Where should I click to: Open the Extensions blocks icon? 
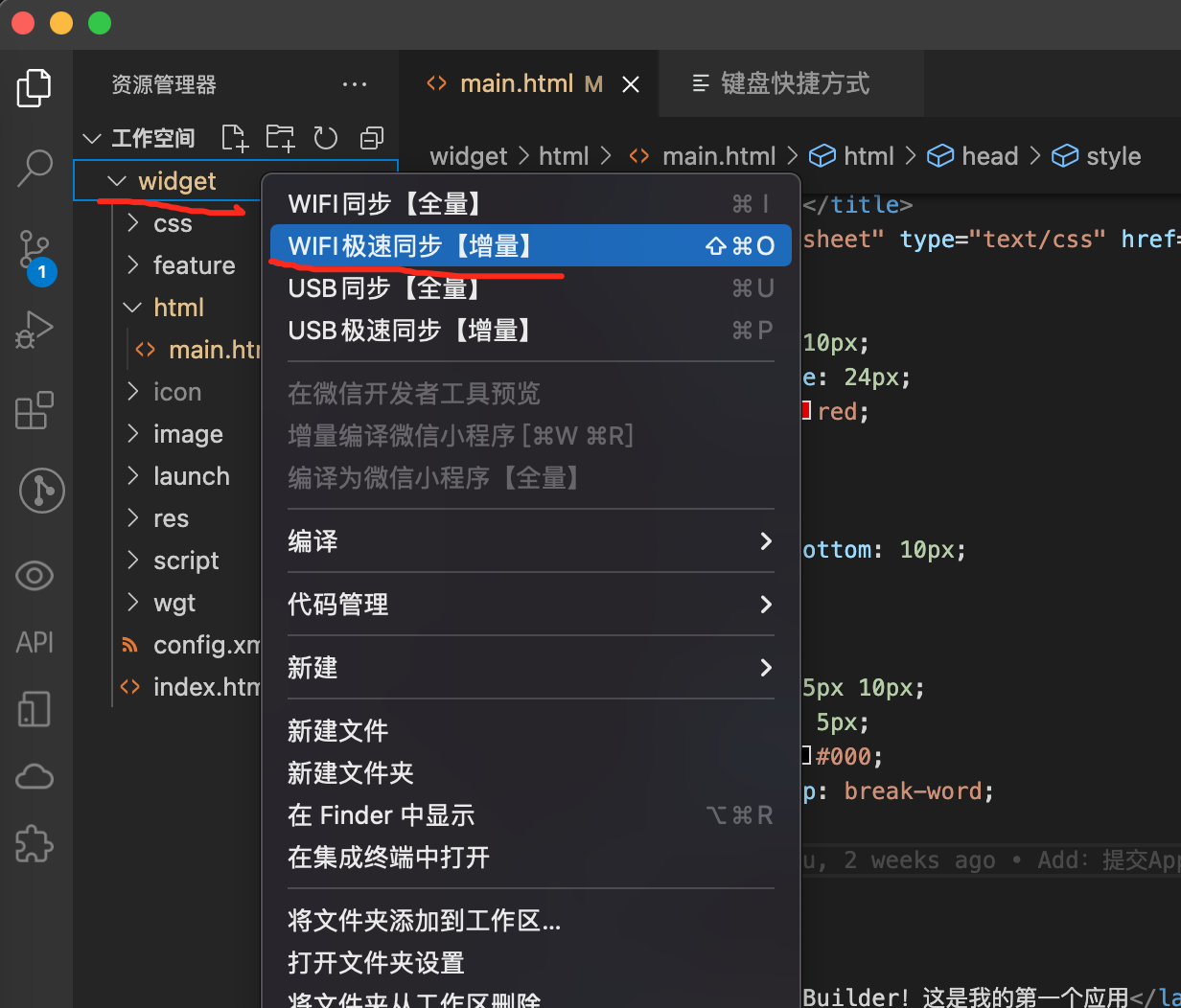click(x=35, y=410)
